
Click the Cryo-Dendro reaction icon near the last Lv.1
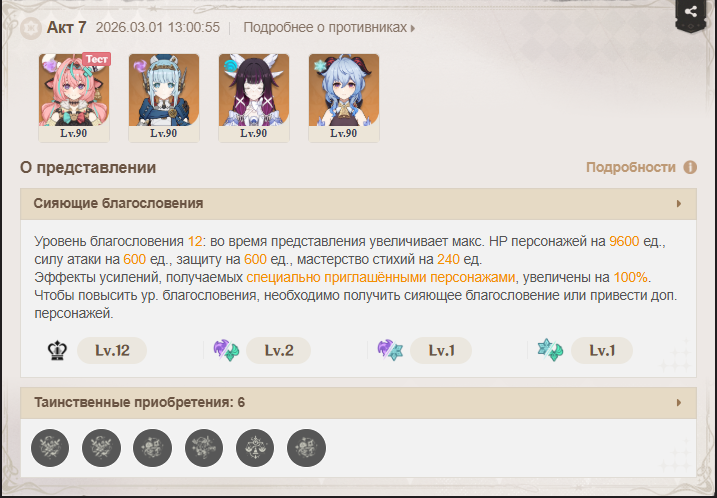coord(550,351)
